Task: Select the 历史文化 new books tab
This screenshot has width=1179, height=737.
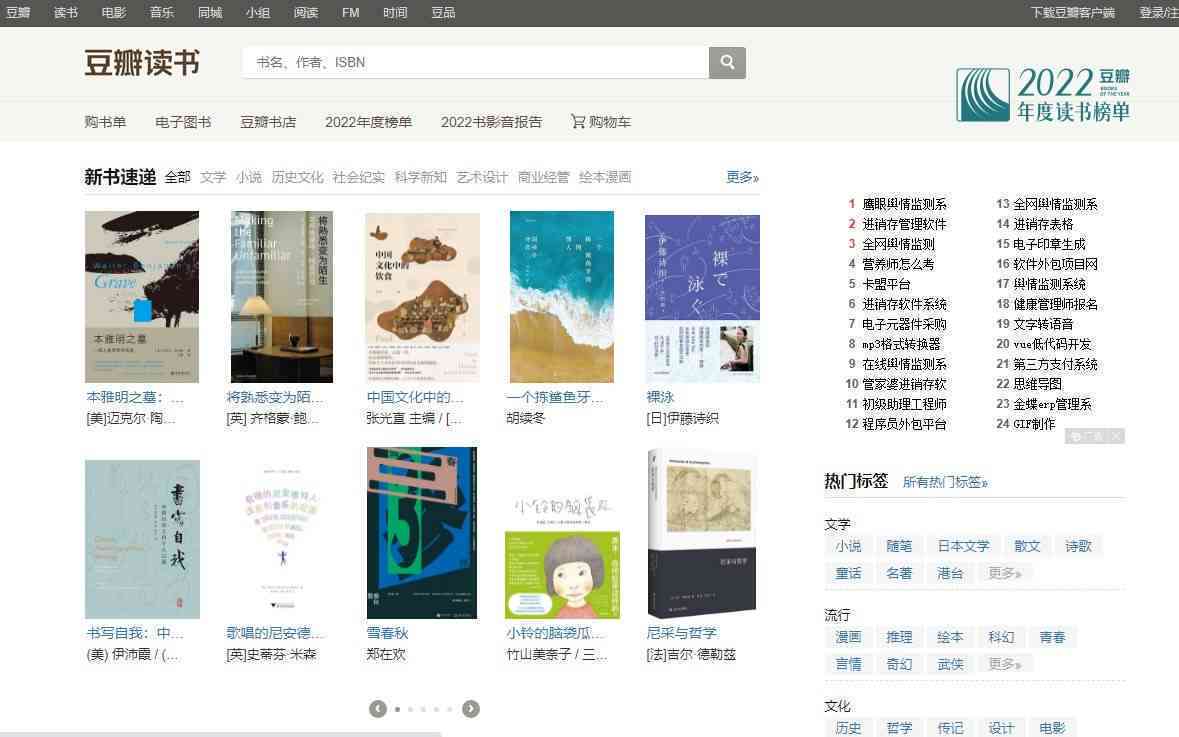Action: point(297,177)
